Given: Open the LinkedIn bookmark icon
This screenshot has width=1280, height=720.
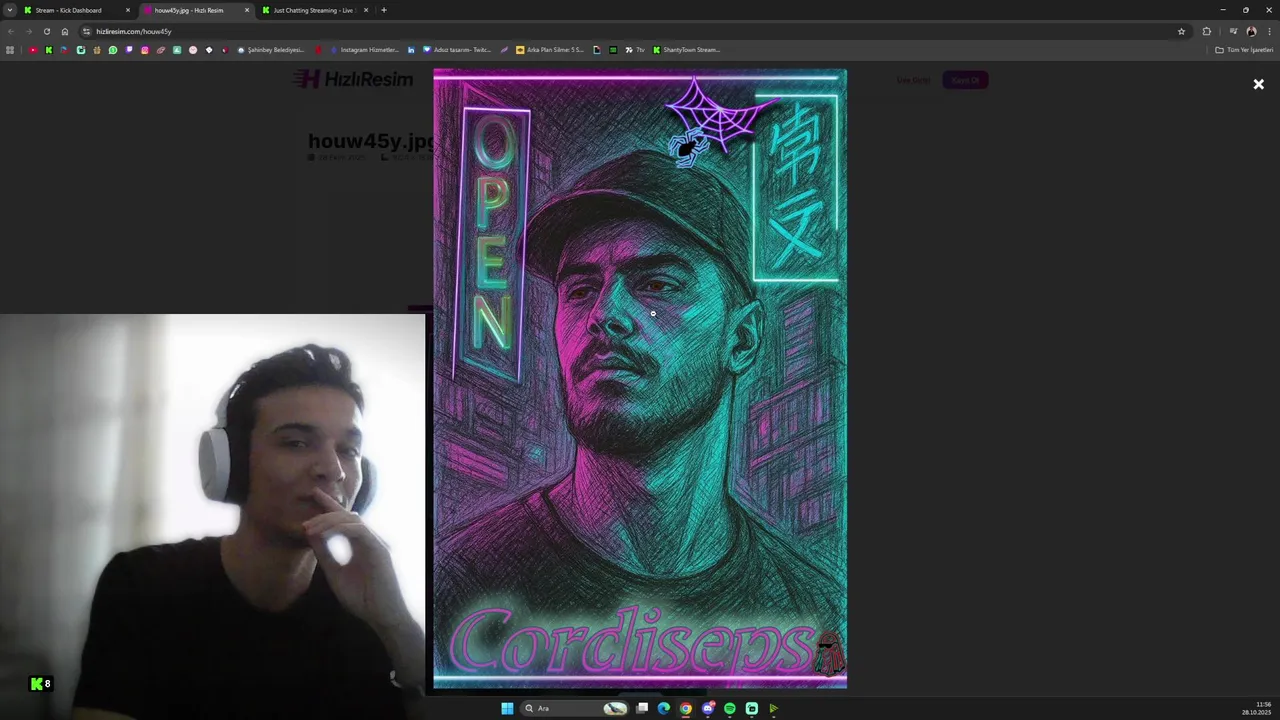Looking at the screenshot, I should tap(411, 50).
